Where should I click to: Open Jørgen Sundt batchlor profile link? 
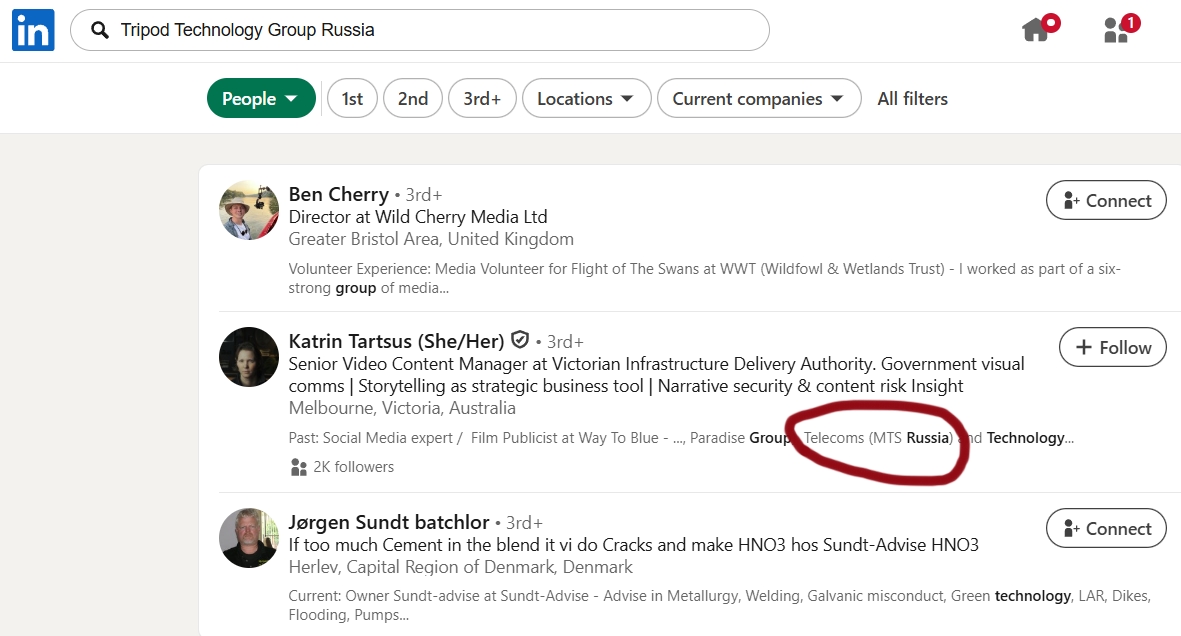389,522
